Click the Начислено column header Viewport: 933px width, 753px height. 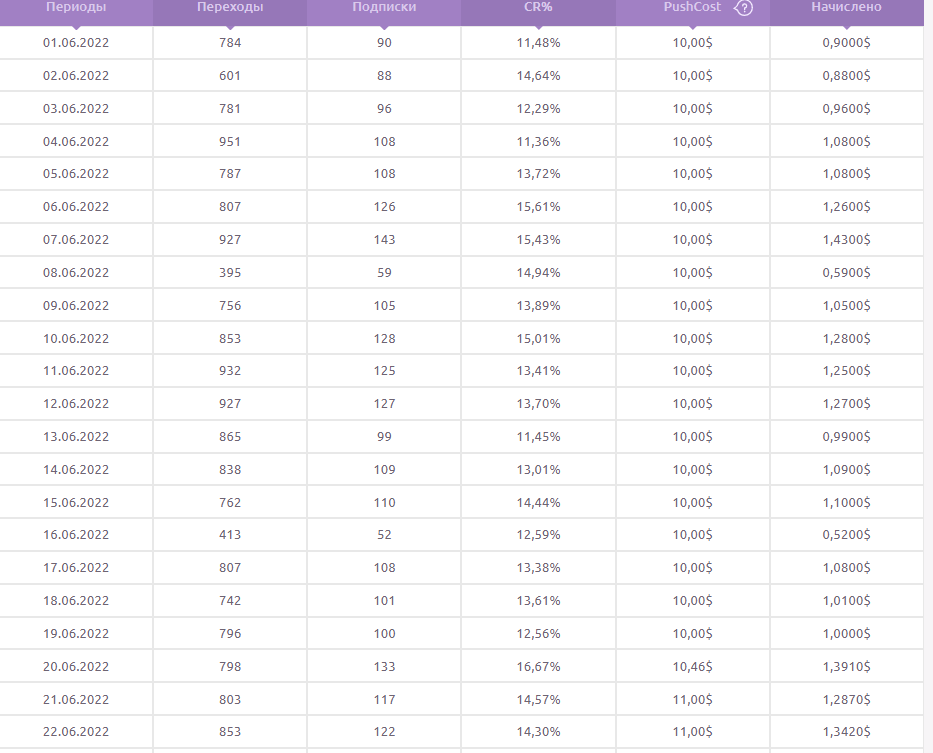[846, 7]
